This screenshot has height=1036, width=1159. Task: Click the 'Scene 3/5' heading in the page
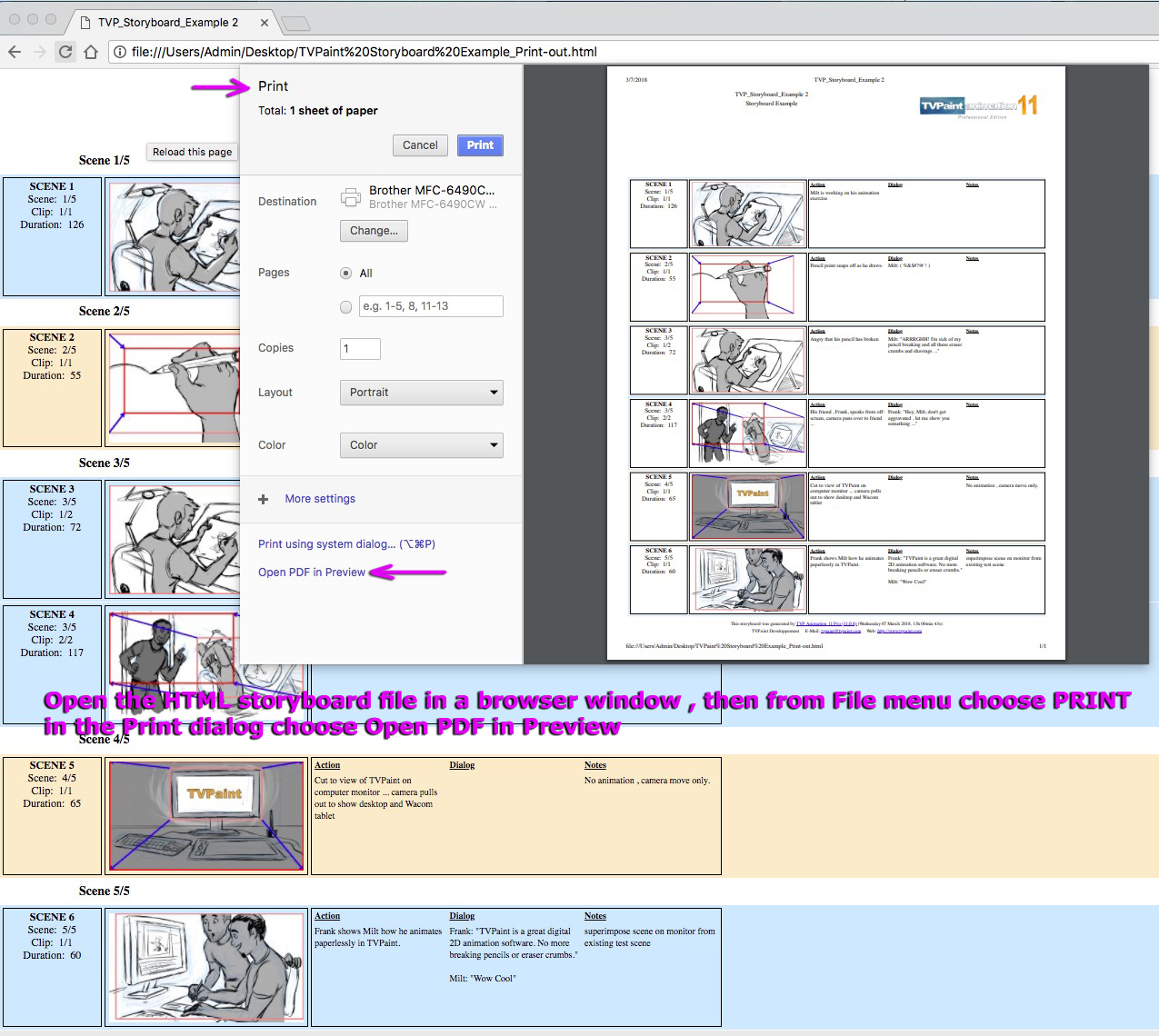pyautogui.click(x=105, y=463)
